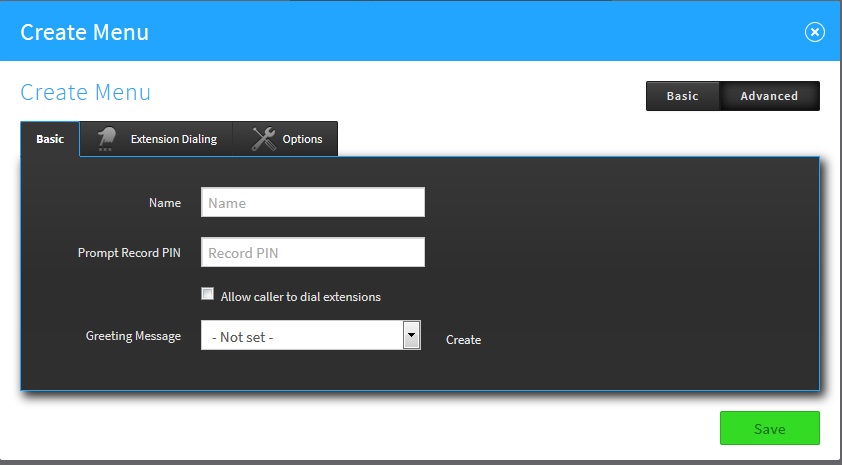Click the Greeting Message label
The image size is (842, 465).
(x=133, y=336)
